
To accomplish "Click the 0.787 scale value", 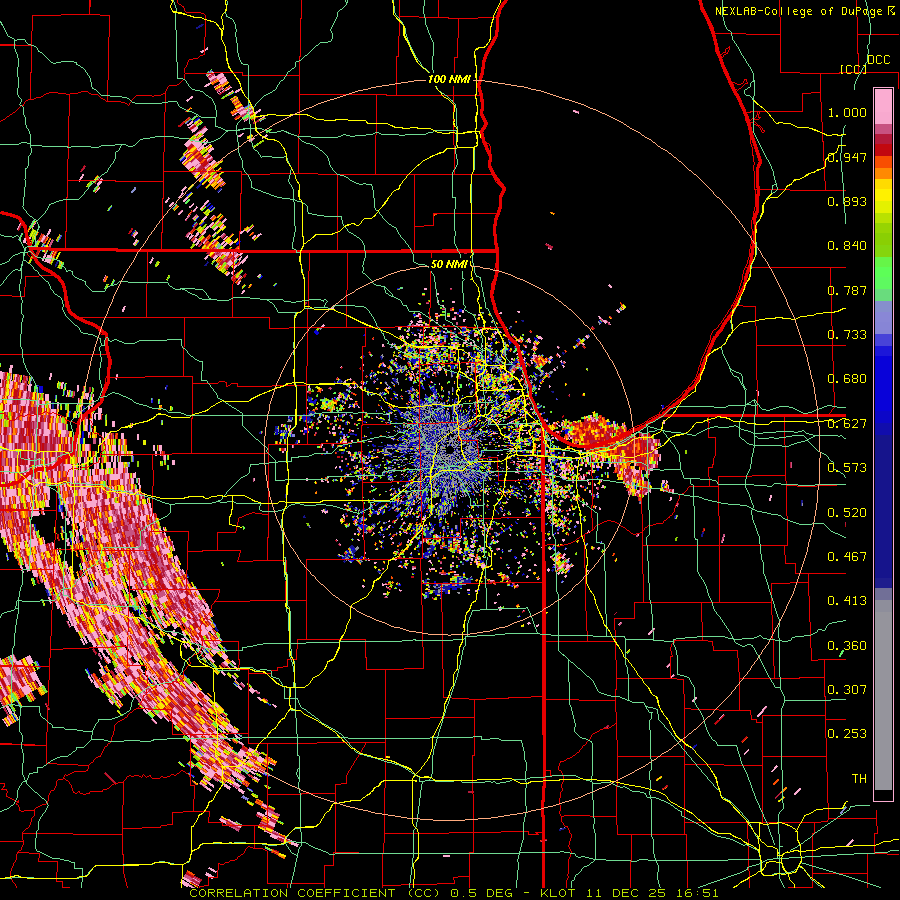I will coord(847,290).
